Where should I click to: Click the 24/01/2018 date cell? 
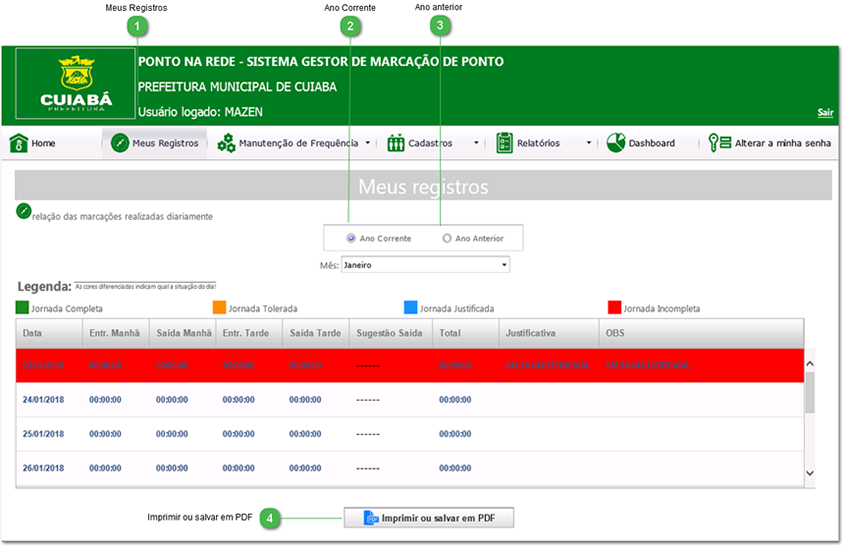point(43,400)
